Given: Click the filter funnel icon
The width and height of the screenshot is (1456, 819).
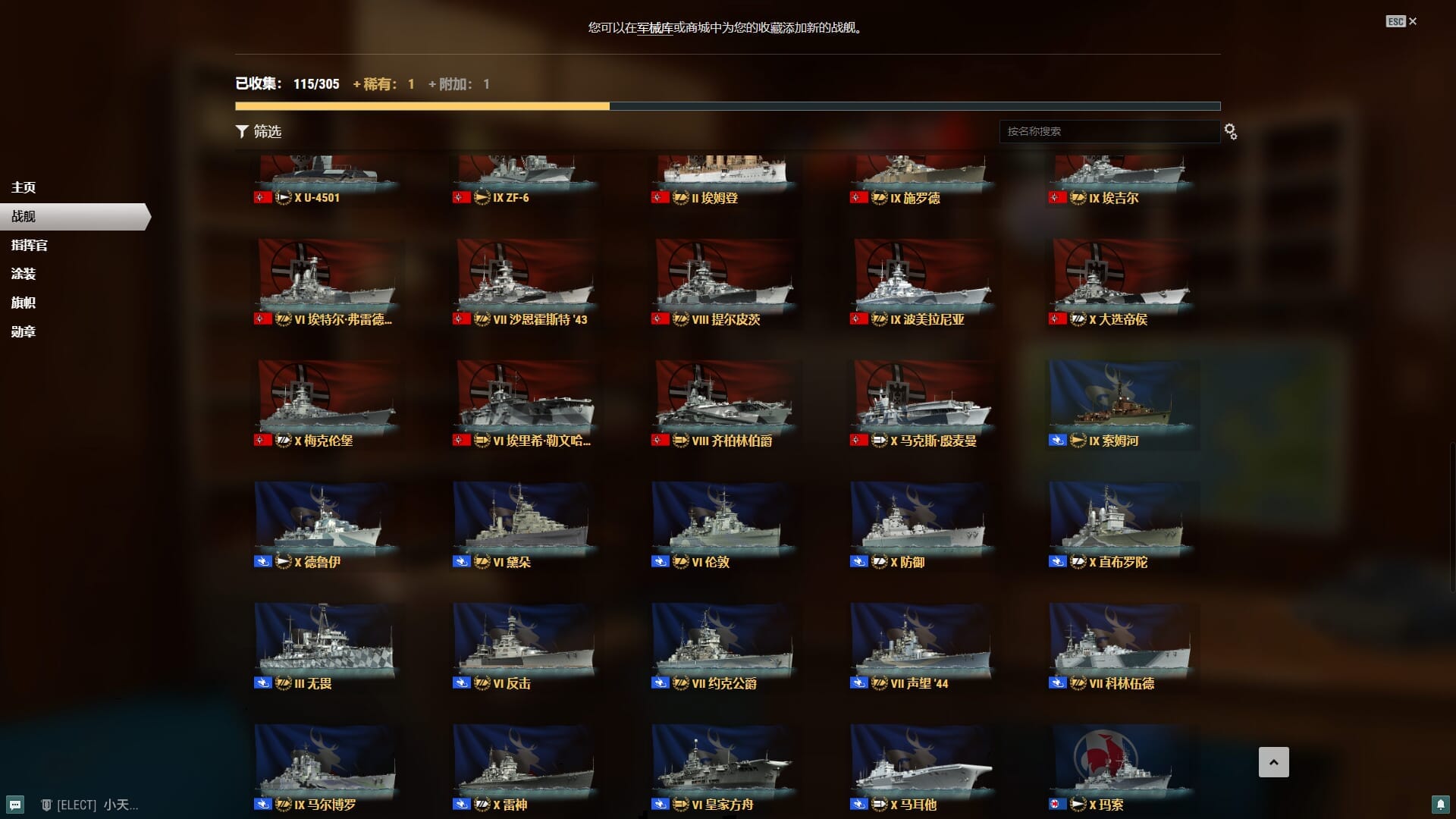Looking at the screenshot, I should coord(242,132).
